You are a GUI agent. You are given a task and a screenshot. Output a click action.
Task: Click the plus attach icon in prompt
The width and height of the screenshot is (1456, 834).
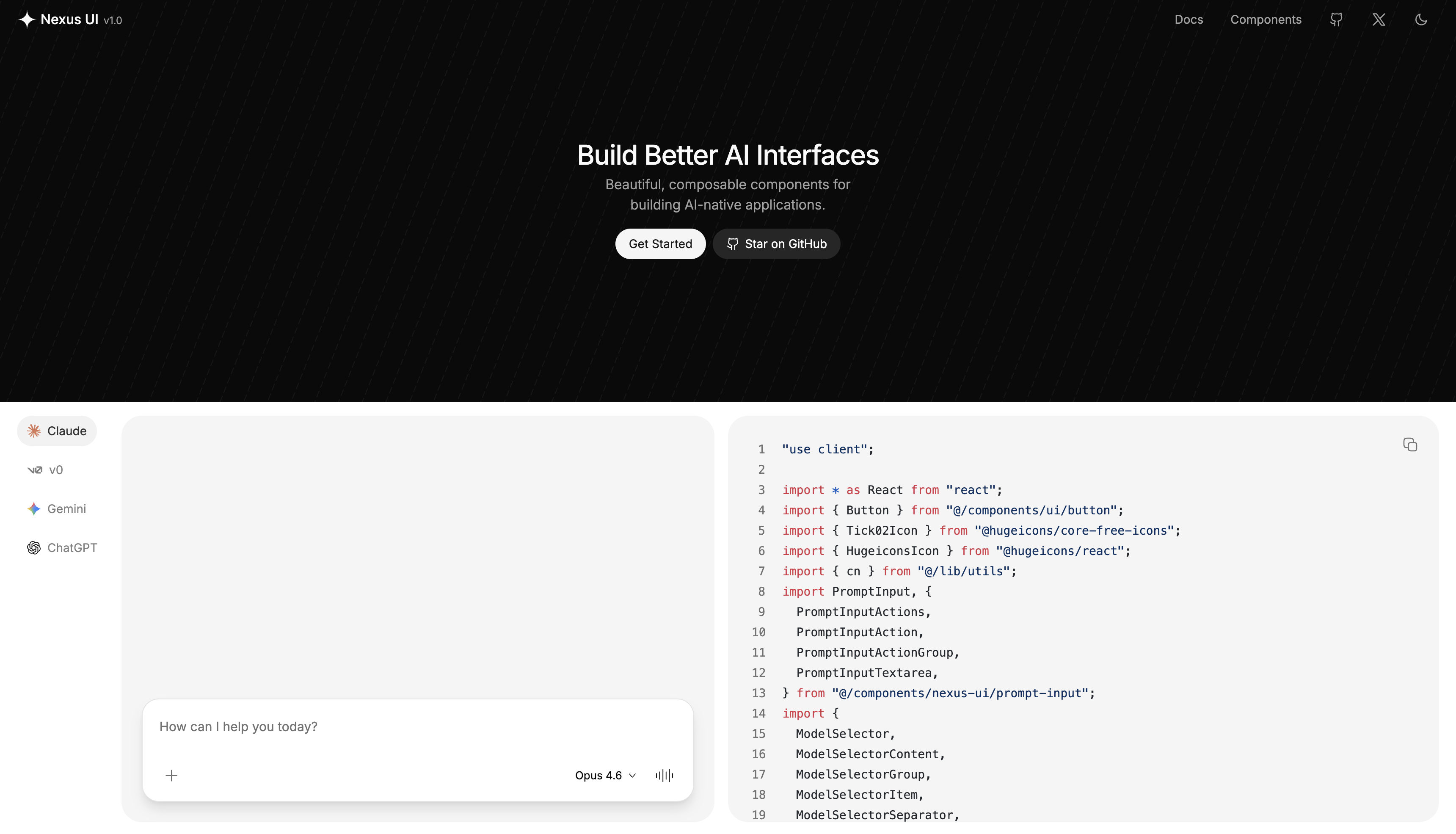[x=171, y=776]
